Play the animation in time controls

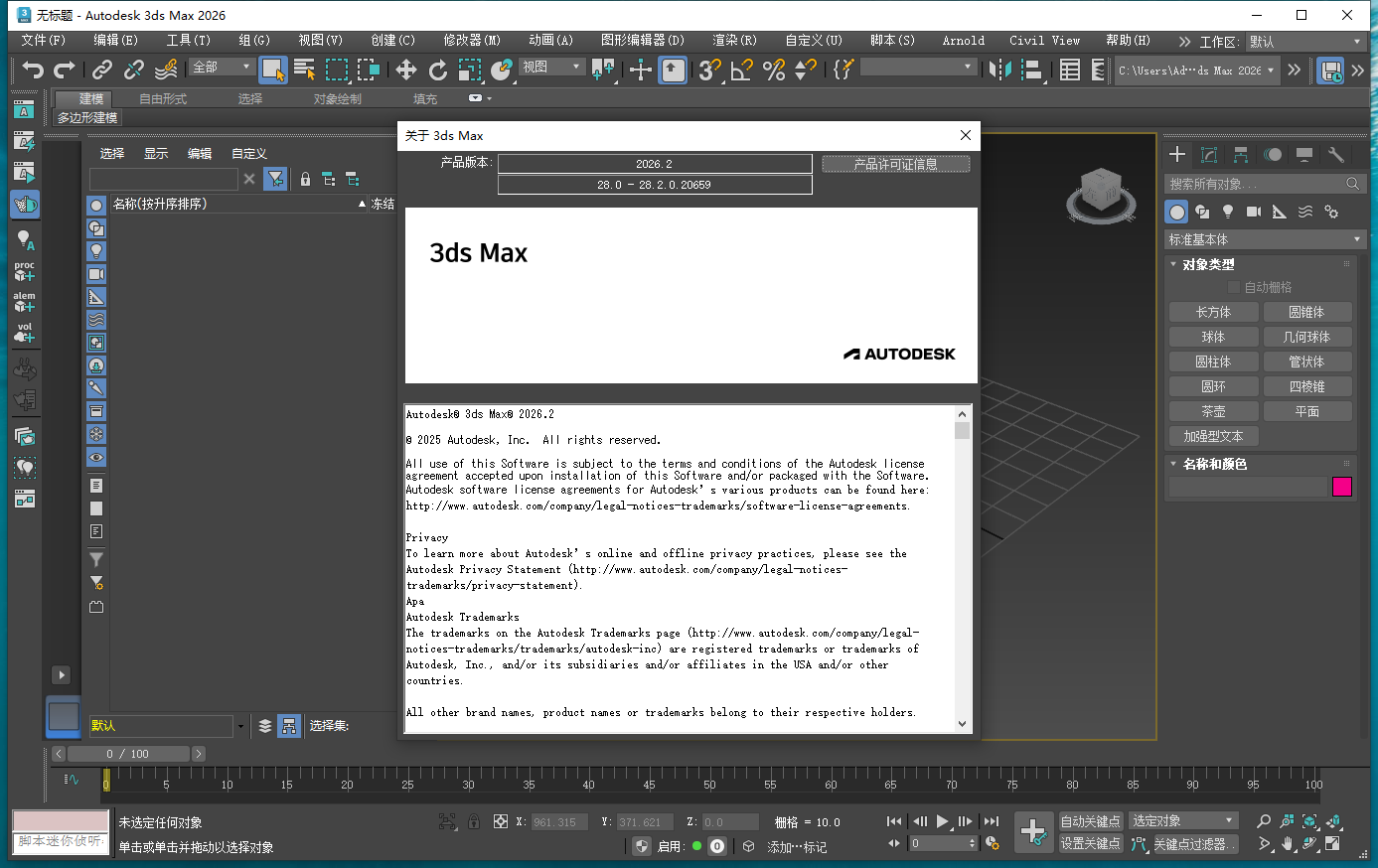point(943,821)
